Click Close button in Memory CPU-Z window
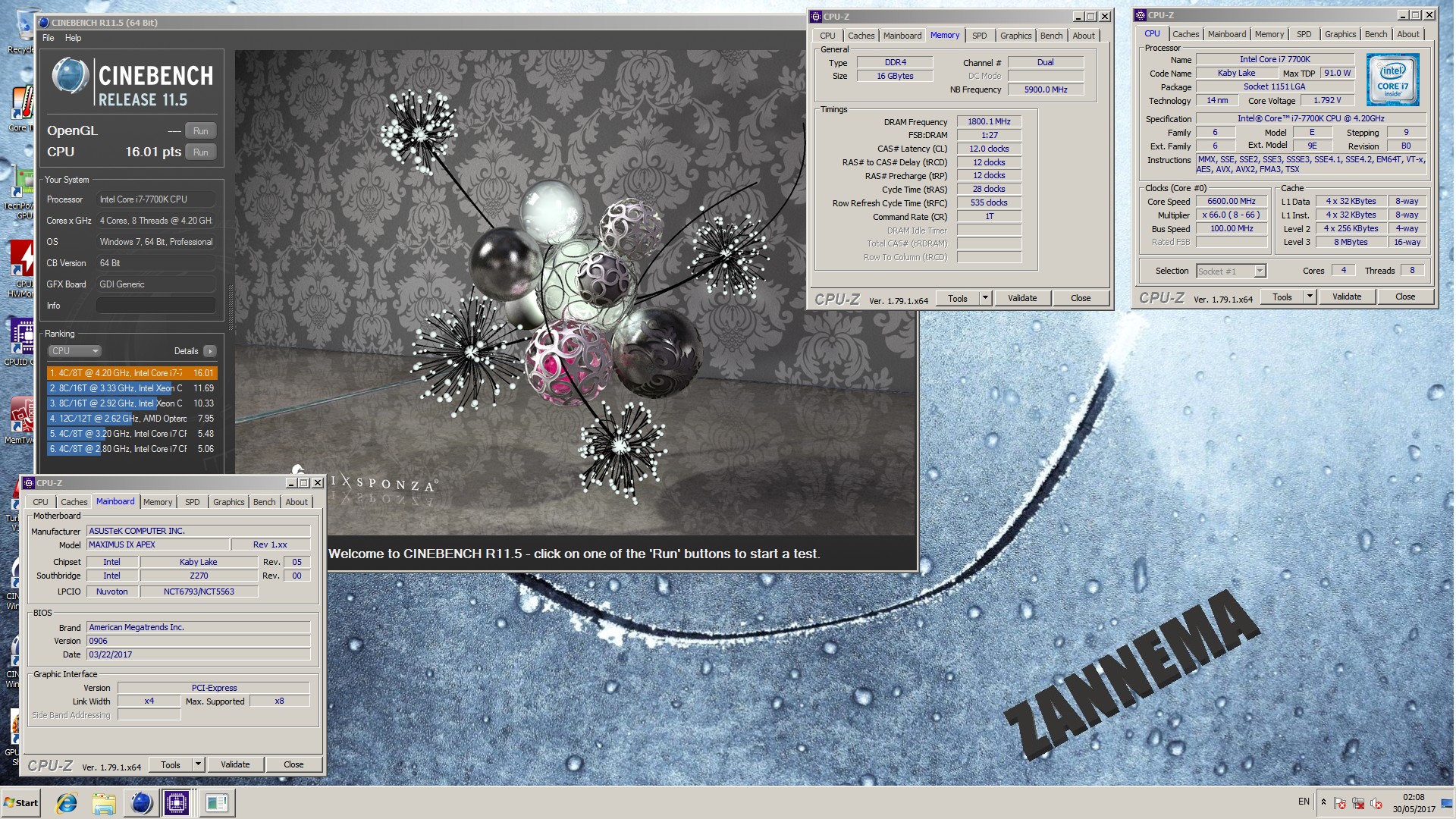The image size is (1456, 819). pos(1081,299)
